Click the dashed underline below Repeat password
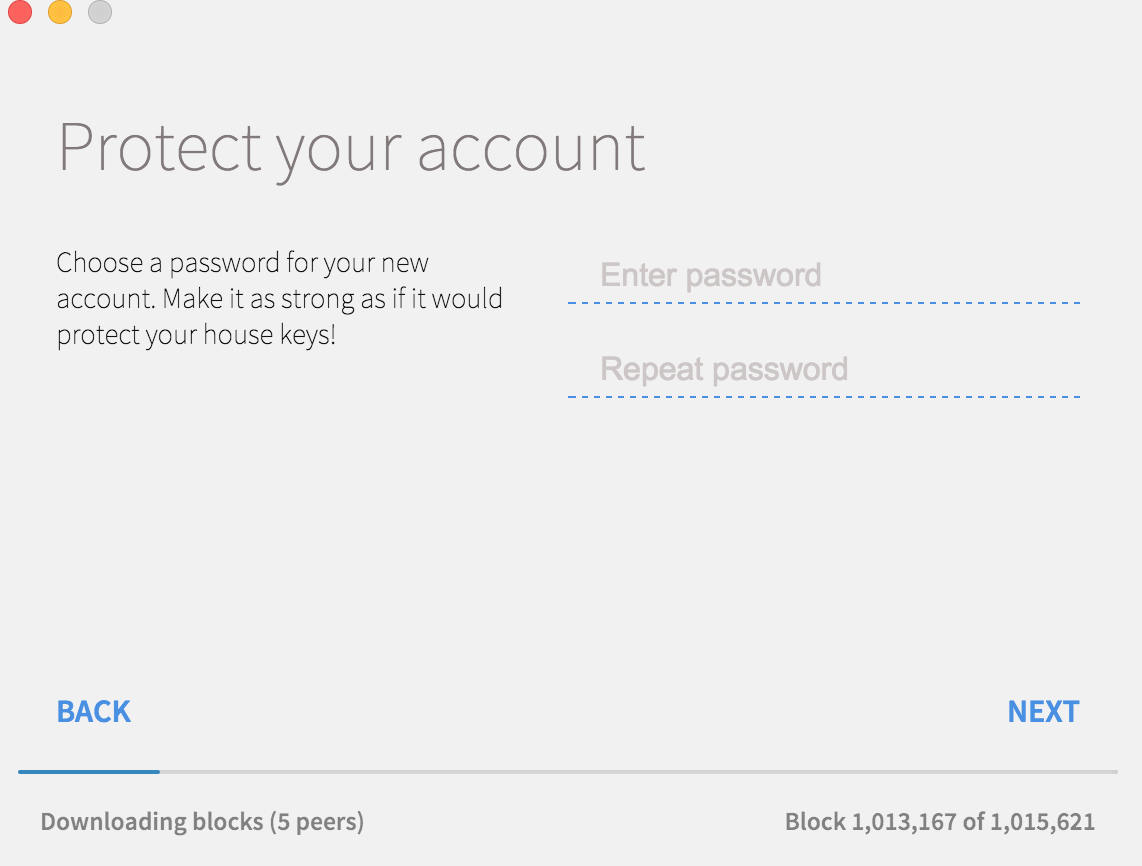1142x866 pixels. point(824,397)
